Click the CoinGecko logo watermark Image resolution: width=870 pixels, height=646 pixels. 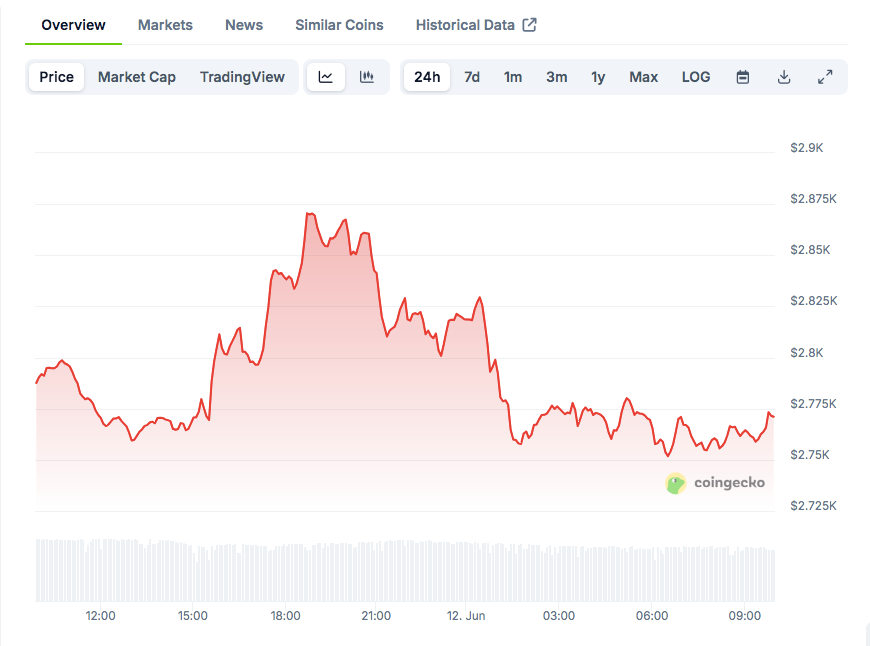pos(716,483)
